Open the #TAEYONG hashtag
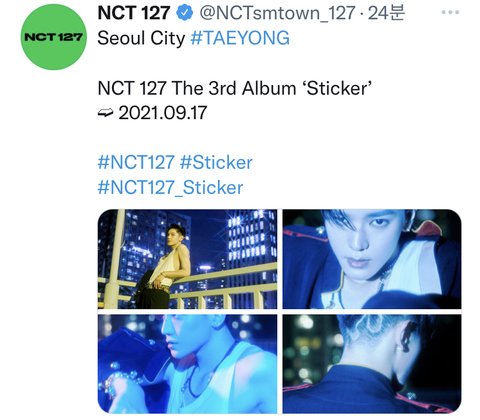 (240, 38)
